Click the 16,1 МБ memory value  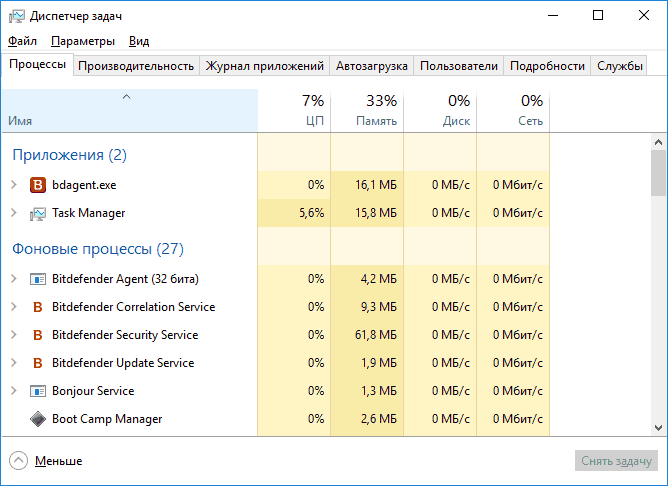coord(376,185)
